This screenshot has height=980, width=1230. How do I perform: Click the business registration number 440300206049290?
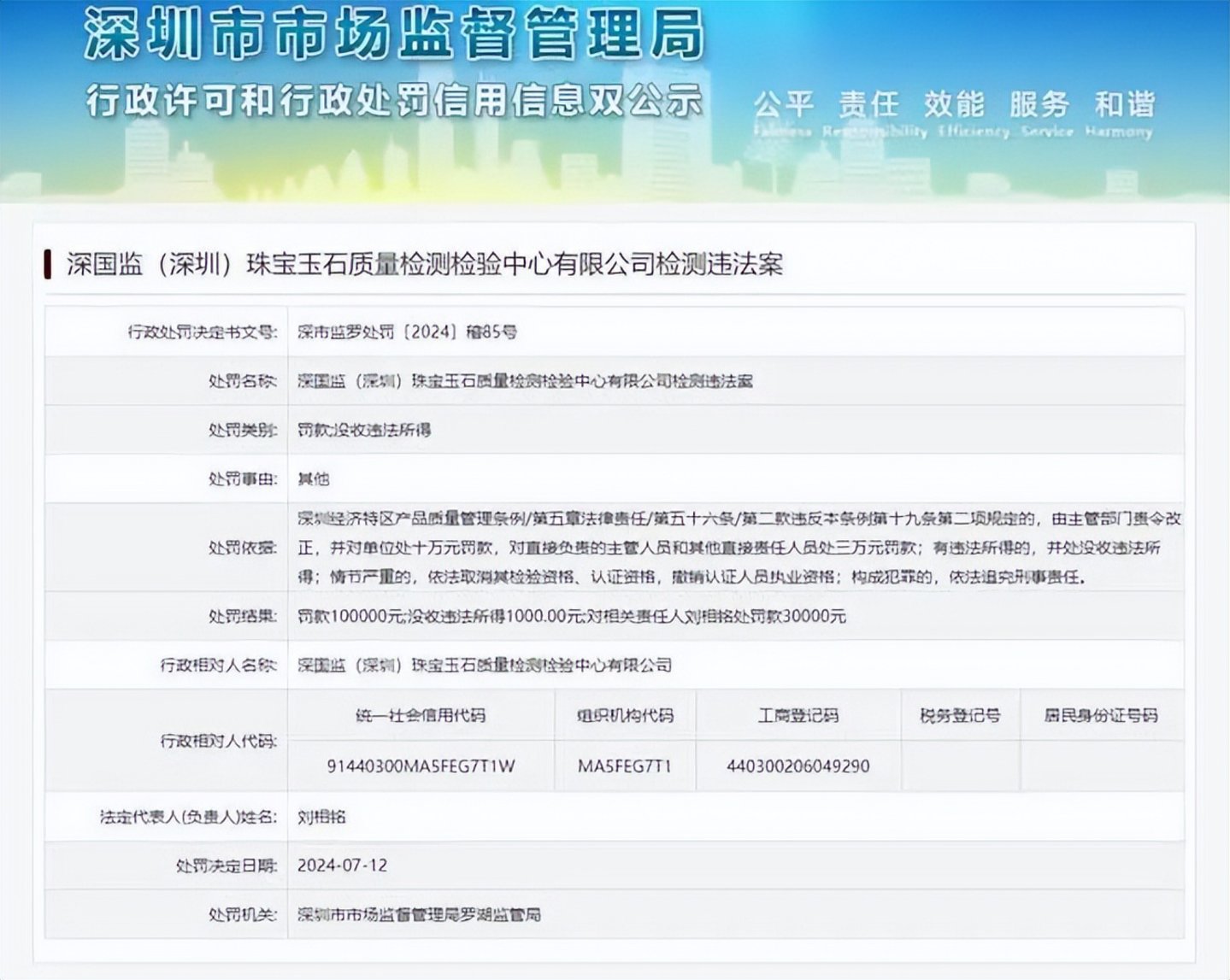click(x=797, y=766)
